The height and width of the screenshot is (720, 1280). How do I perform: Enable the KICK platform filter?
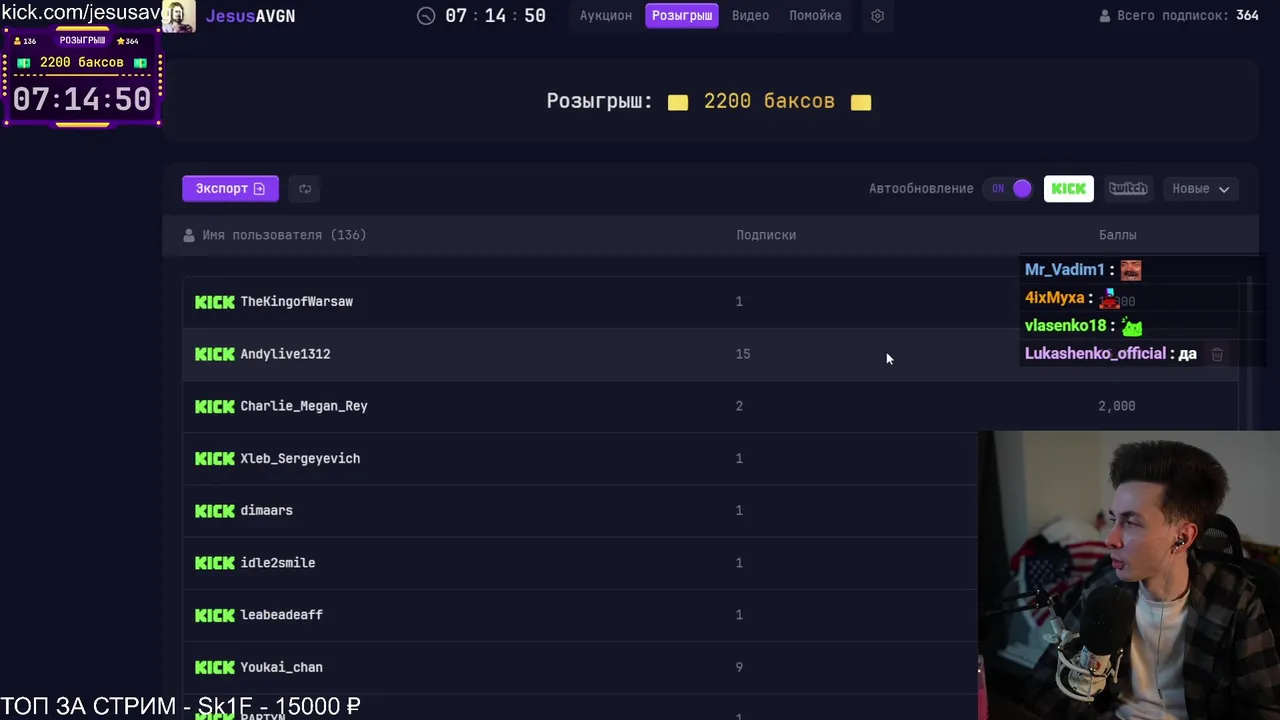[x=1069, y=189]
